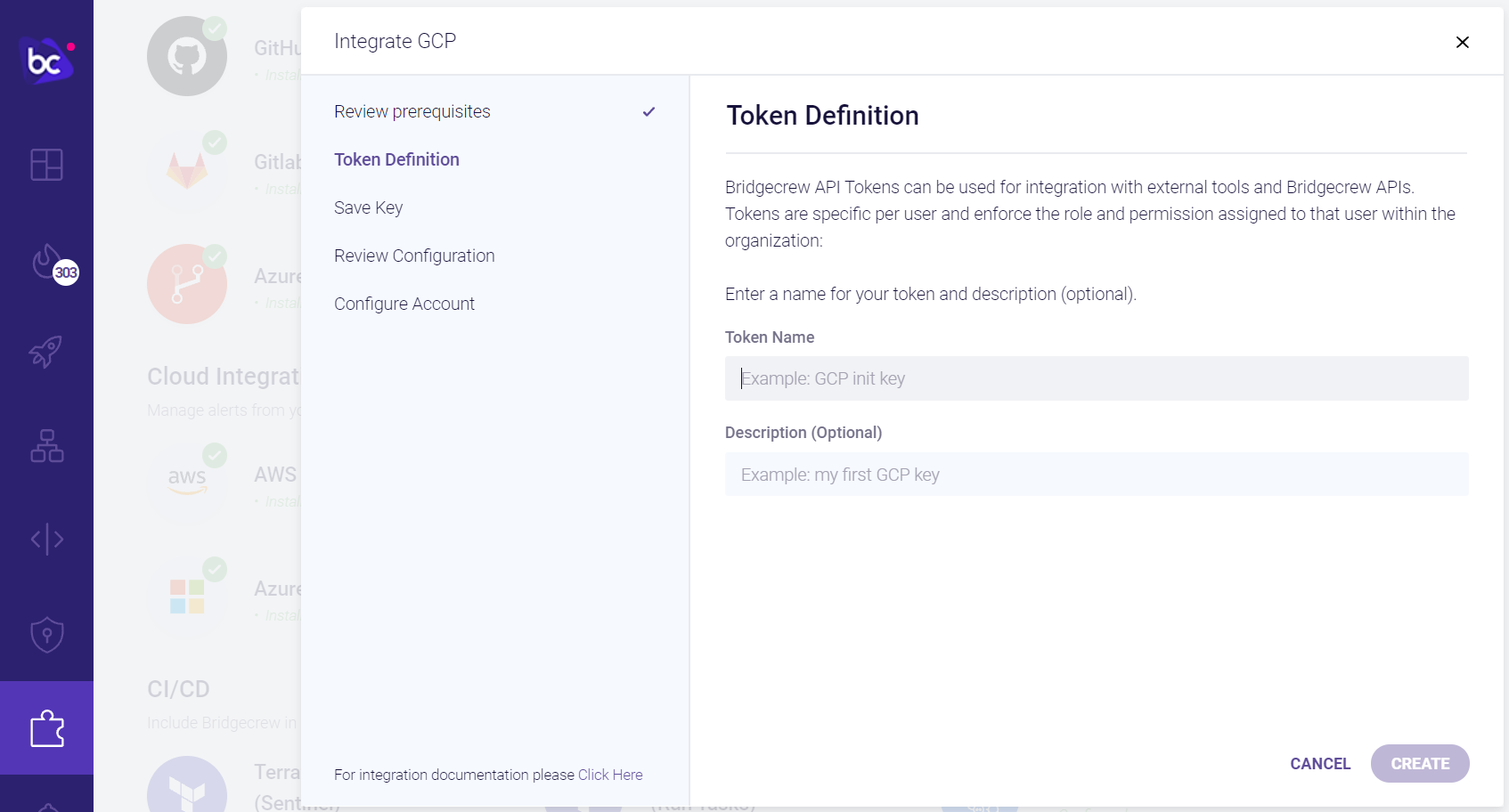Open incidents icon with 303 badge
Screen dimensions: 1509x812
pyautogui.click(x=53, y=264)
